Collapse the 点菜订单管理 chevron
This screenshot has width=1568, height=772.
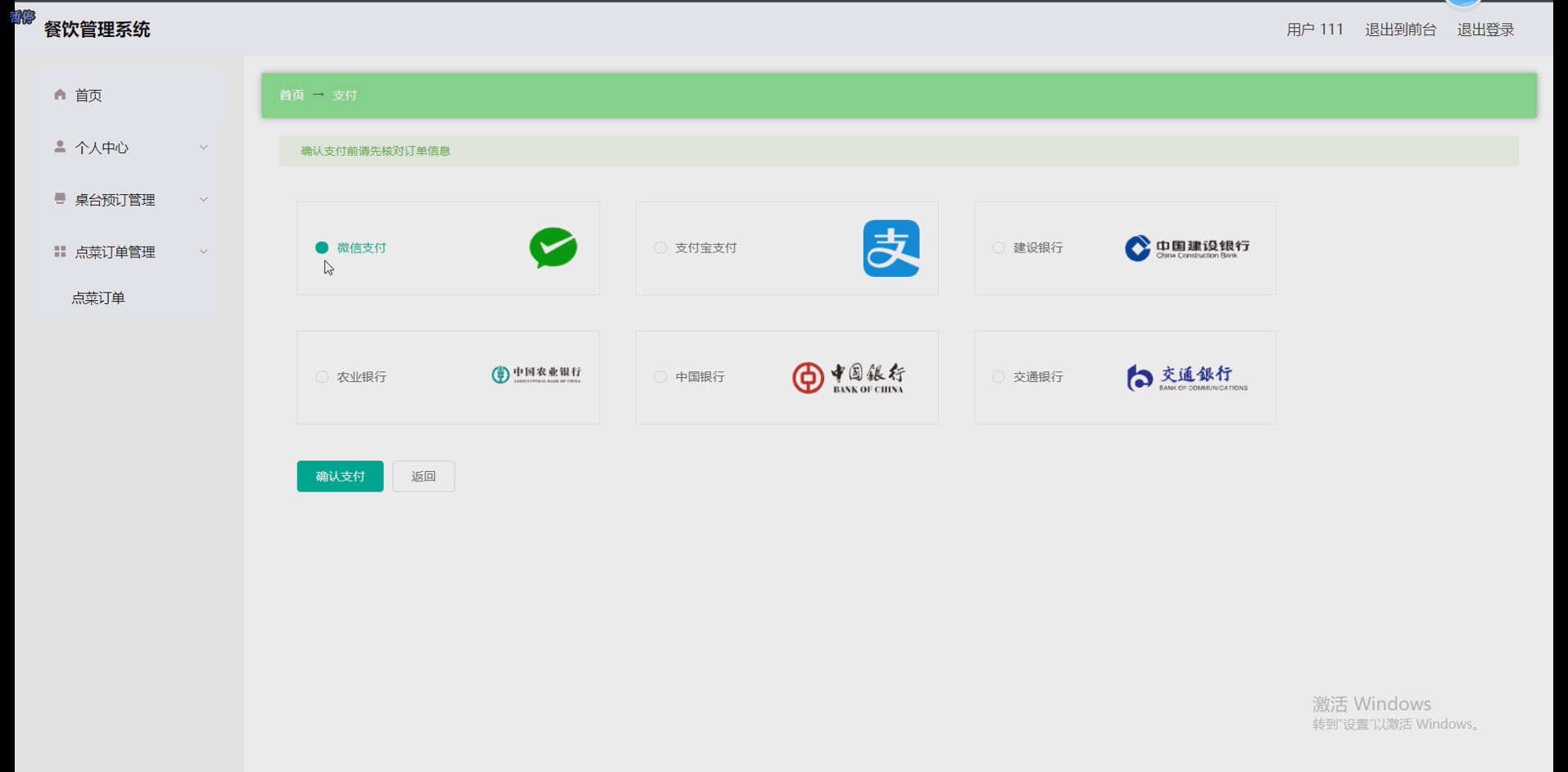(x=203, y=252)
